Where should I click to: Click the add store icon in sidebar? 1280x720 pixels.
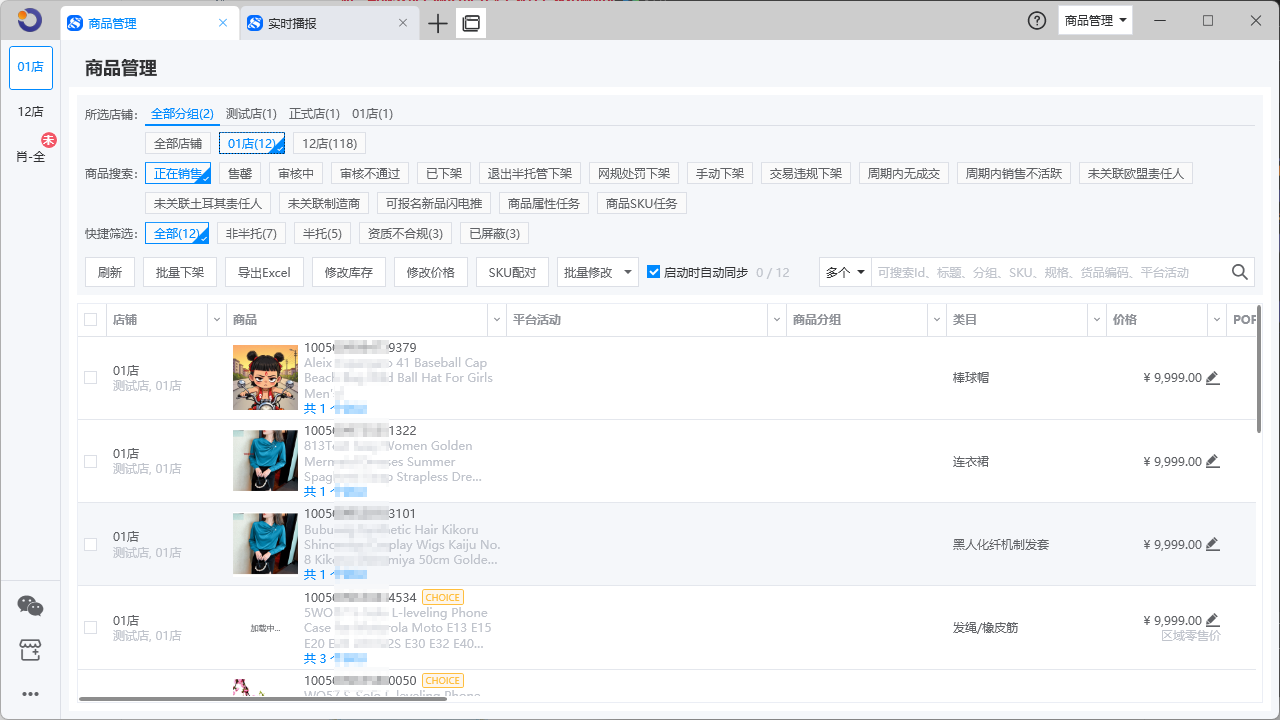point(30,651)
